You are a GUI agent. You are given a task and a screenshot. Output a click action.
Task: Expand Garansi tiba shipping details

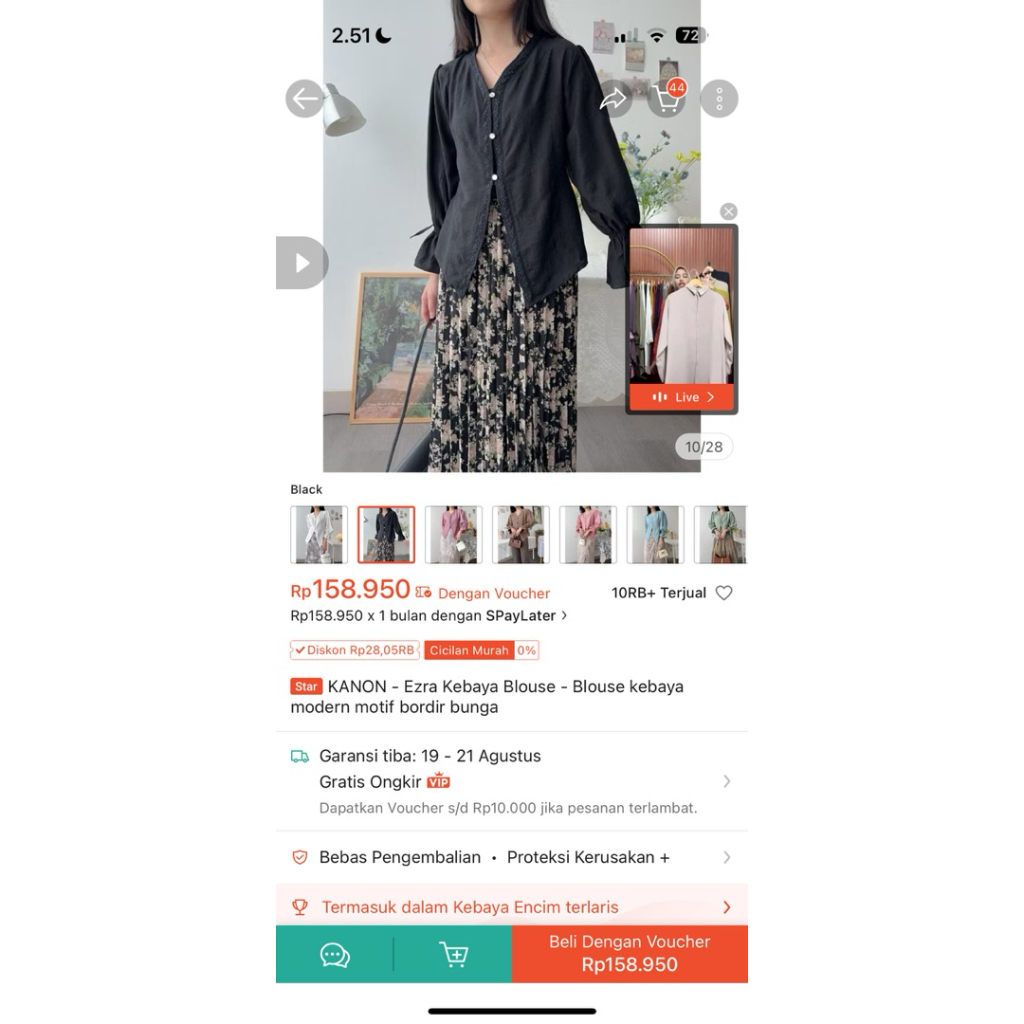pyautogui.click(x=512, y=782)
